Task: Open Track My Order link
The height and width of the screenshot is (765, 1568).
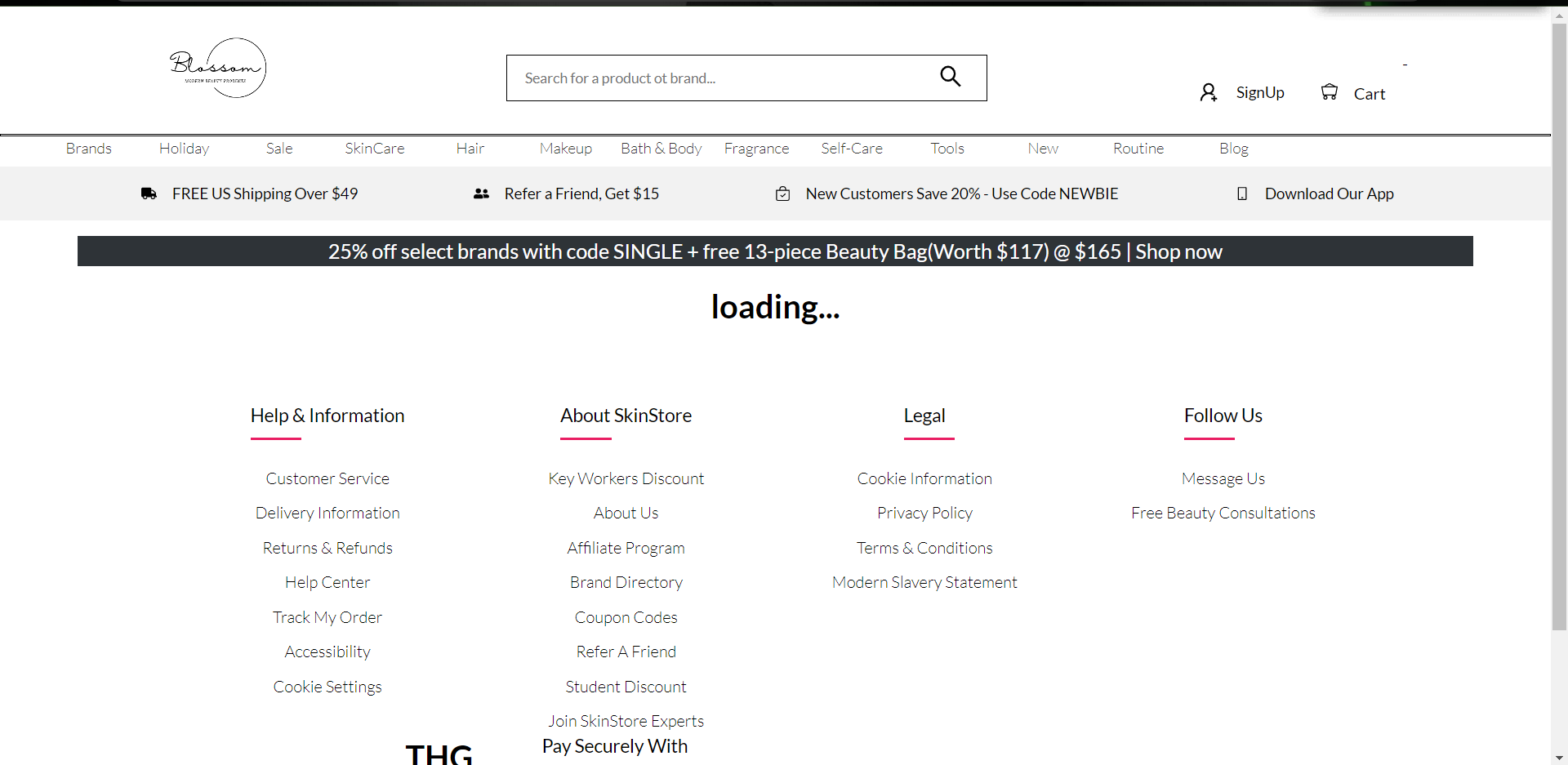Action: click(x=327, y=617)
